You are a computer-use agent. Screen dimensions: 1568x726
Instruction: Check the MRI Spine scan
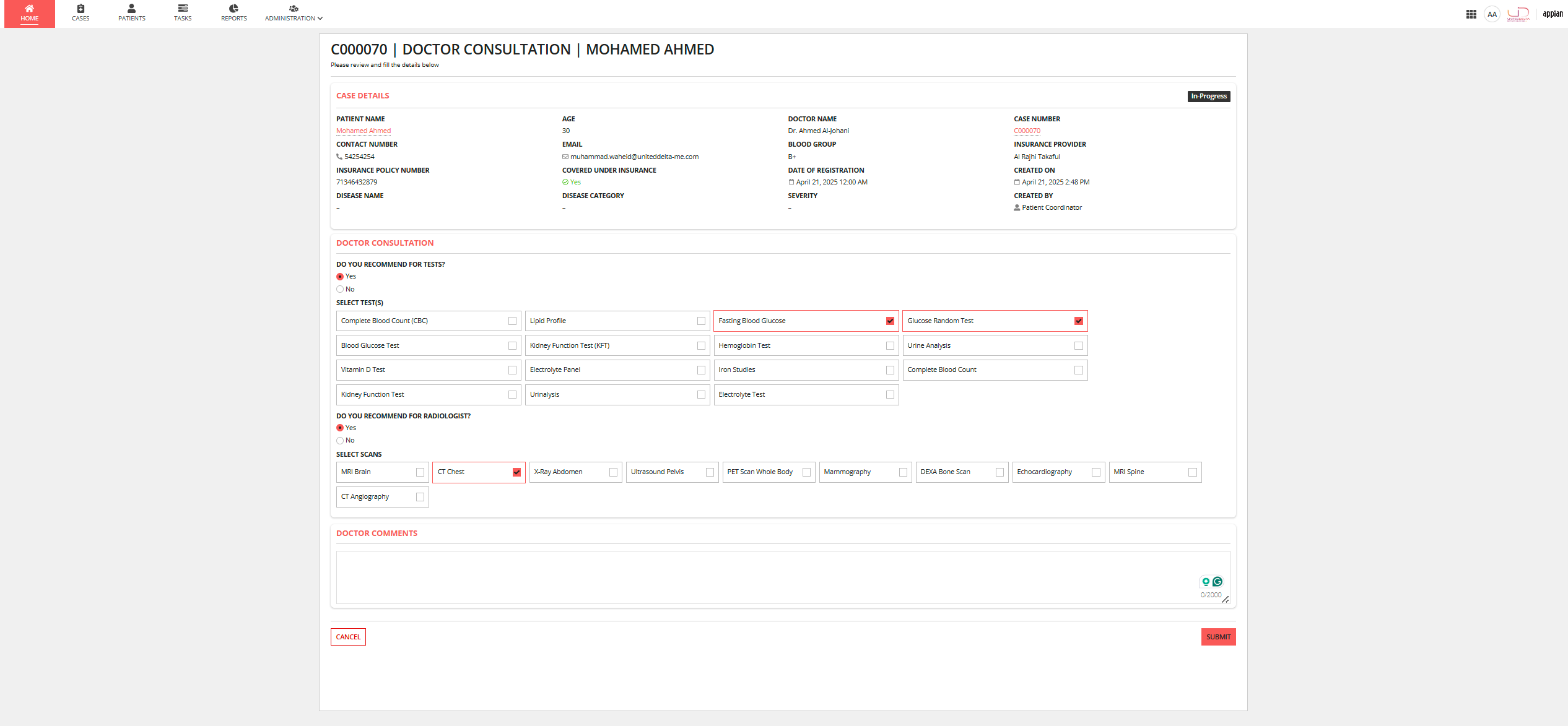[1193, 472]
